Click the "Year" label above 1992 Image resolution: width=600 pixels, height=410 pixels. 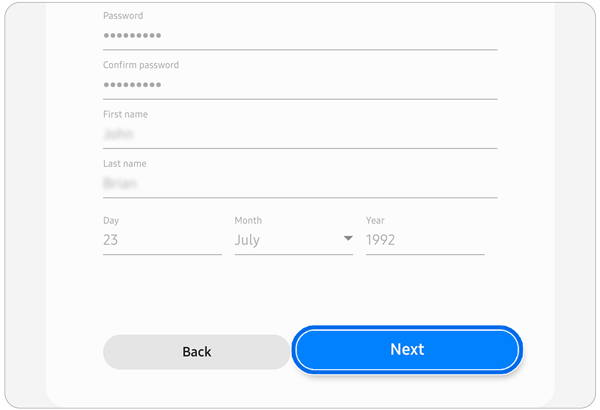click(375, 220)
